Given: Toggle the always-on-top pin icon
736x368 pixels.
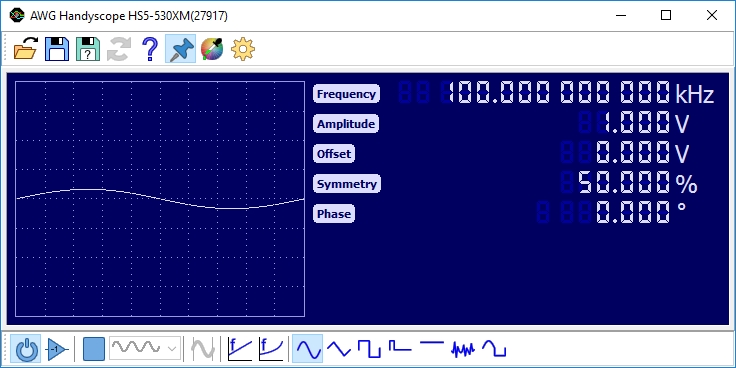Looking at the screenshot, I should 181,49.
